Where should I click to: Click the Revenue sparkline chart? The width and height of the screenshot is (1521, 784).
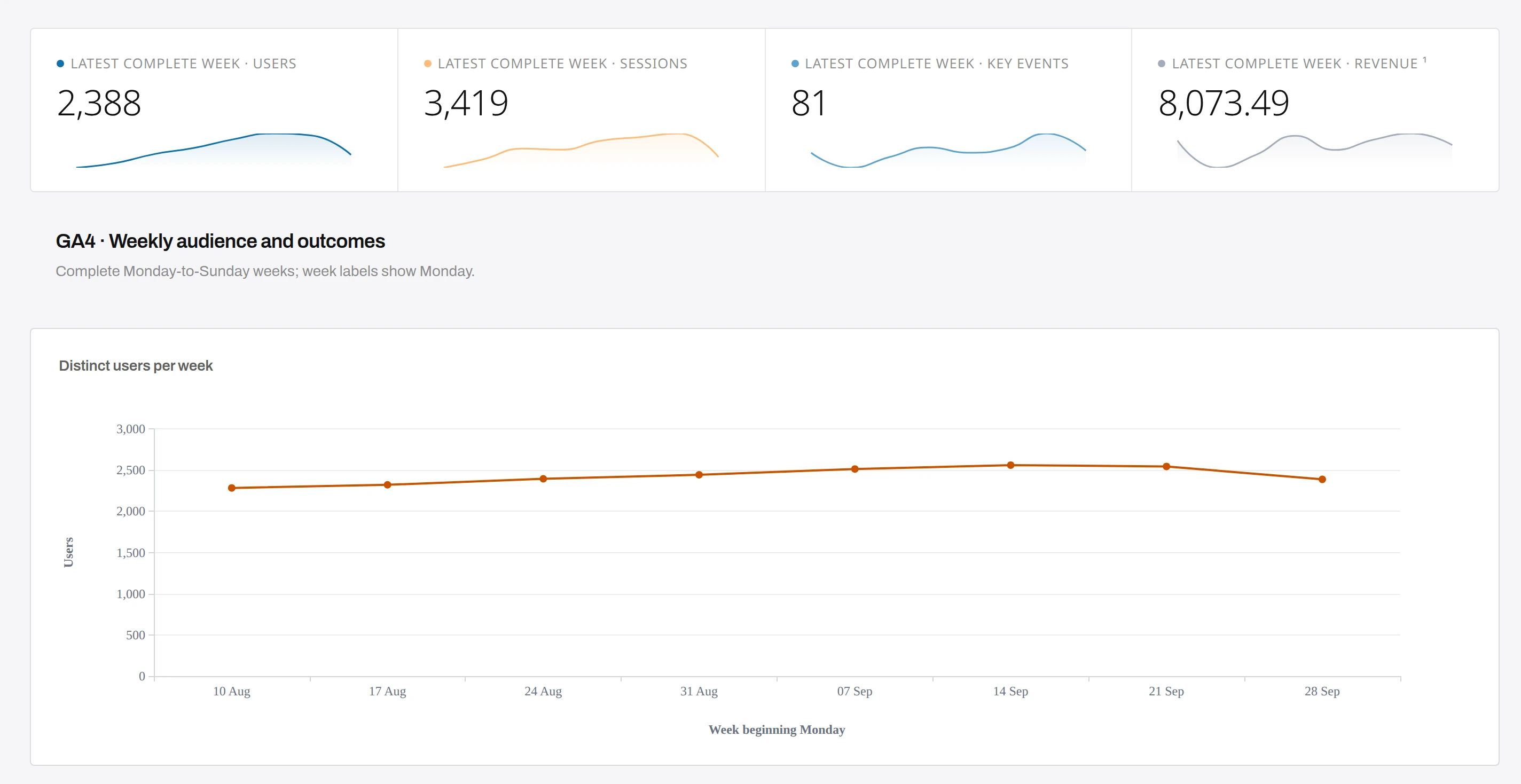(x=1315, y=151)
